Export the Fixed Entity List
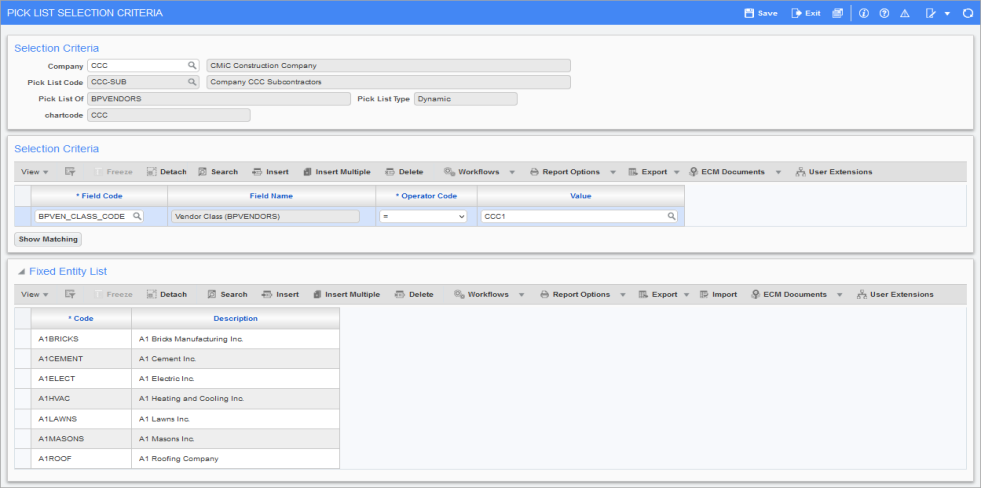The width and height of the screenshot is (981, 488). 658,294
